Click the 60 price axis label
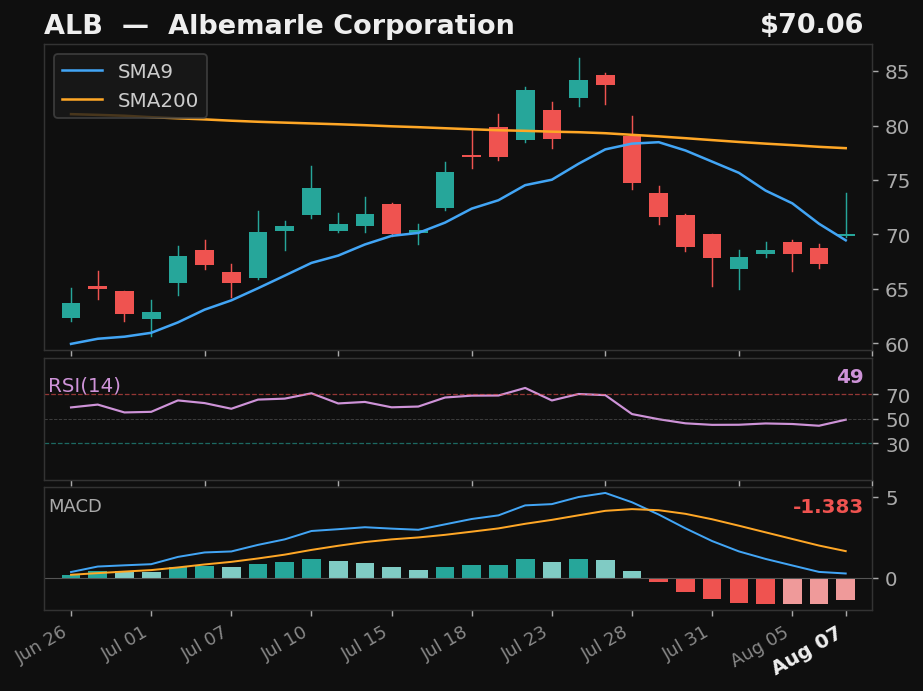The height and width of the screenshot is (691, 923). click(x=897, y=344)
